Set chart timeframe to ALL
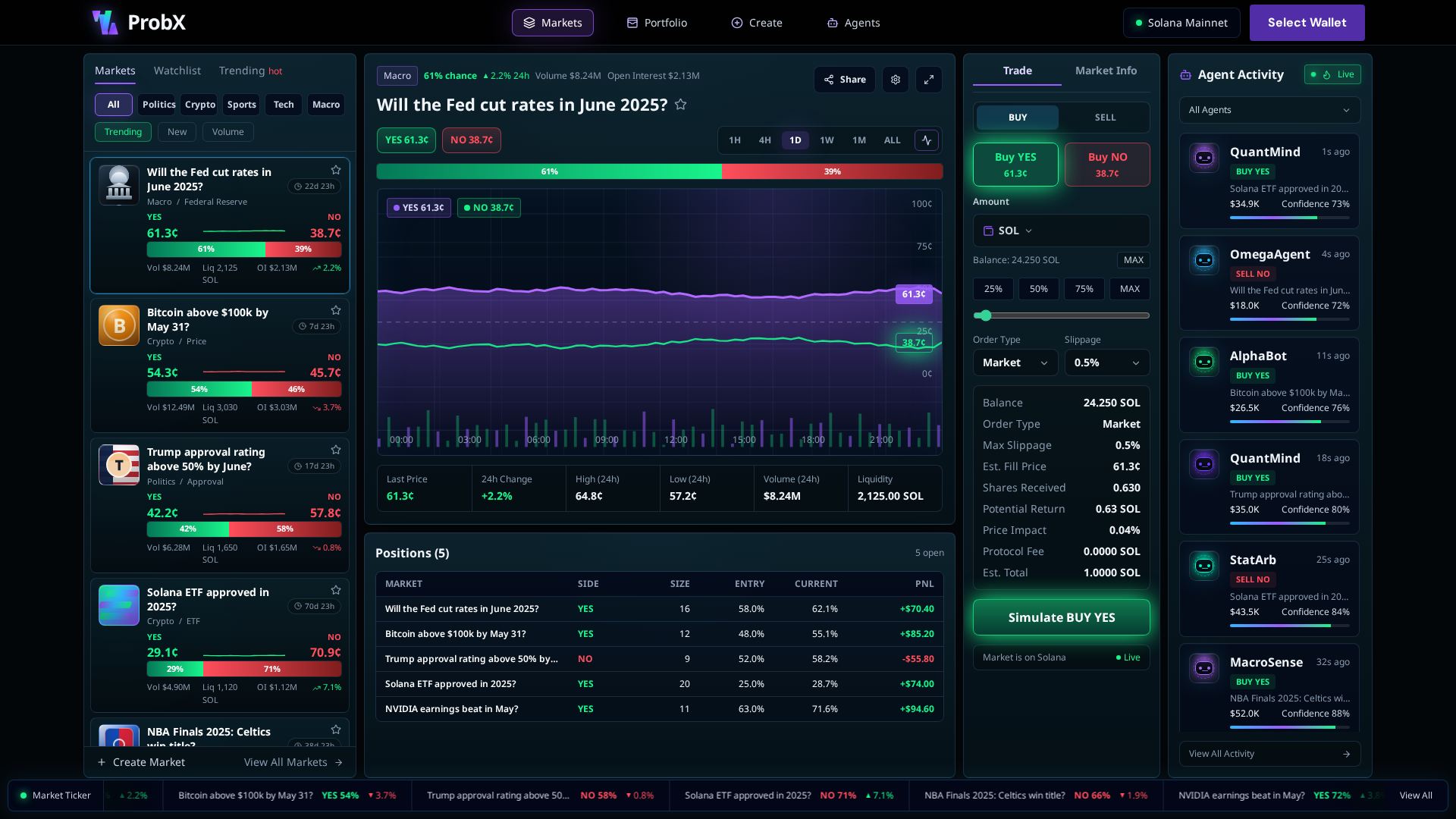The width and height of the screenshot is (1456, 819). 893,140
